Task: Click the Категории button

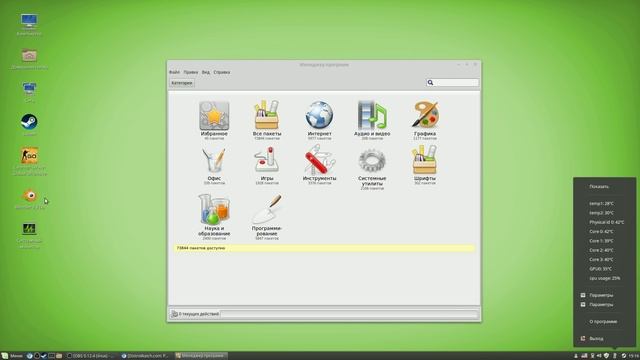Action: pyautogui.click(x=182, y=83)
